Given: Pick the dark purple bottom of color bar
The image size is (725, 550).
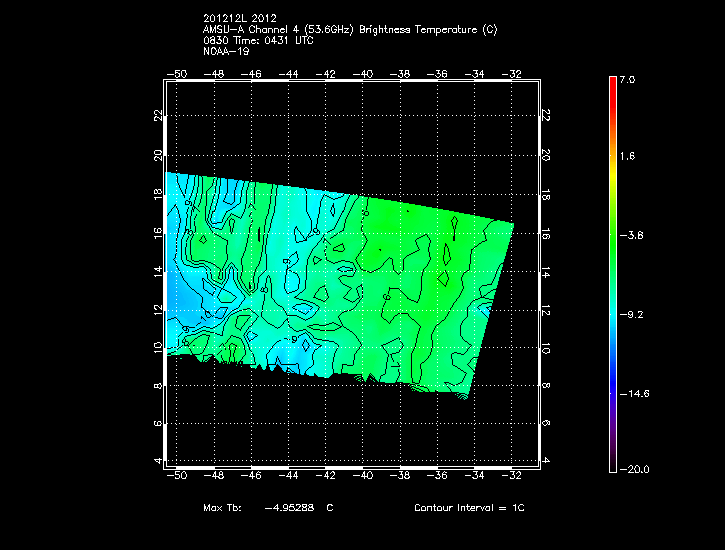Looking at the screenshot, I should [612, 460].
